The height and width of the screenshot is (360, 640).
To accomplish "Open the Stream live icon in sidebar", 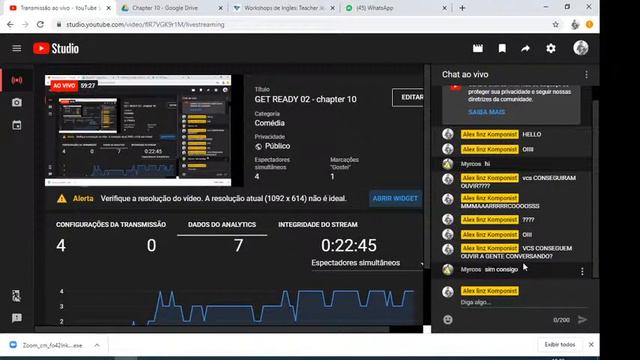I will point(17,80).
